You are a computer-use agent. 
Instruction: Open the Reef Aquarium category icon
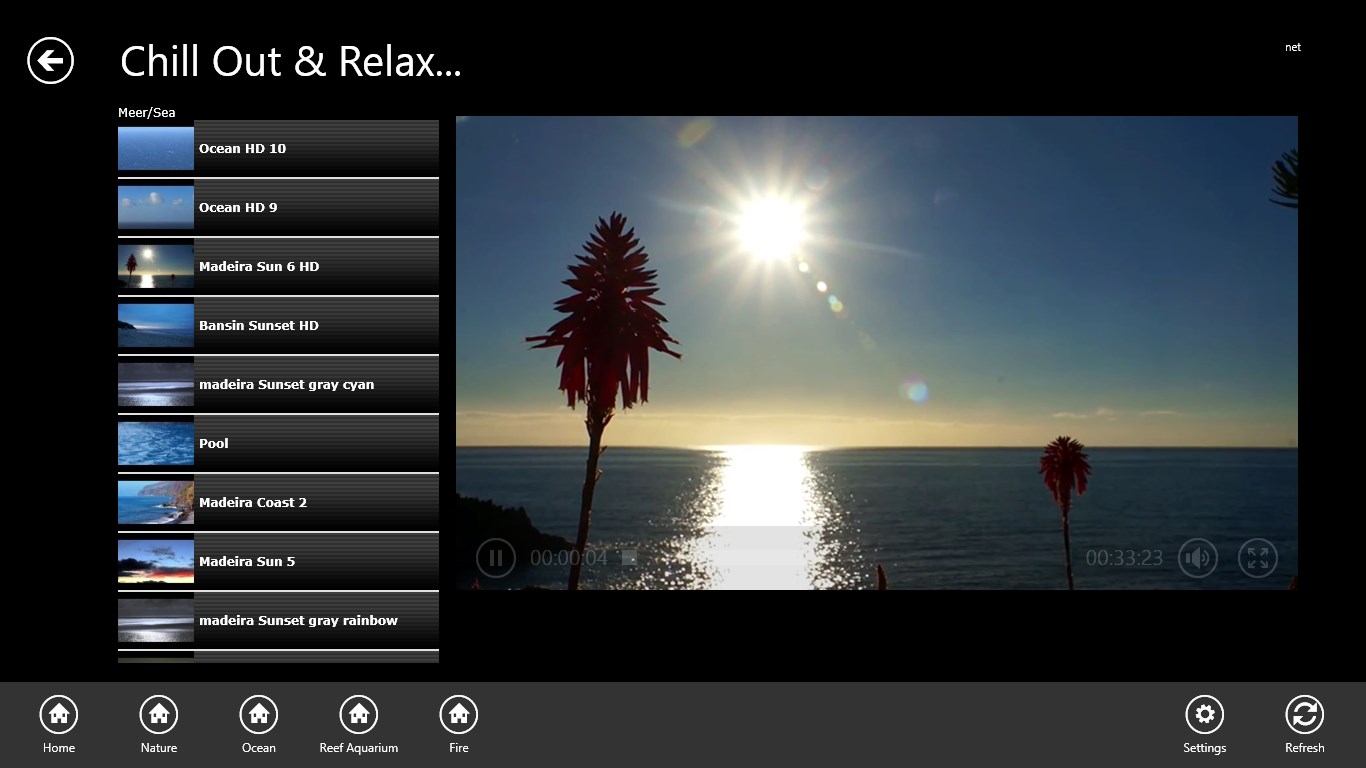pos(359,715)
